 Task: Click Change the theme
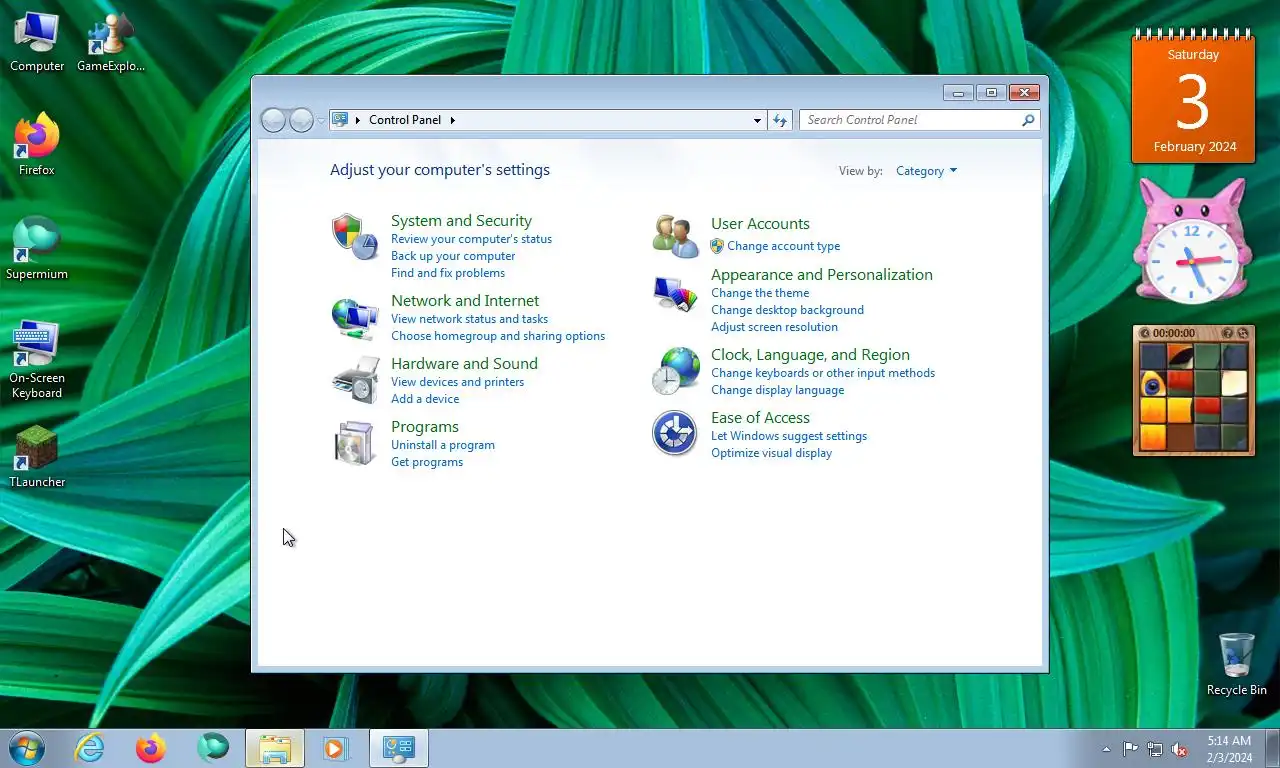tap(760, 293)
